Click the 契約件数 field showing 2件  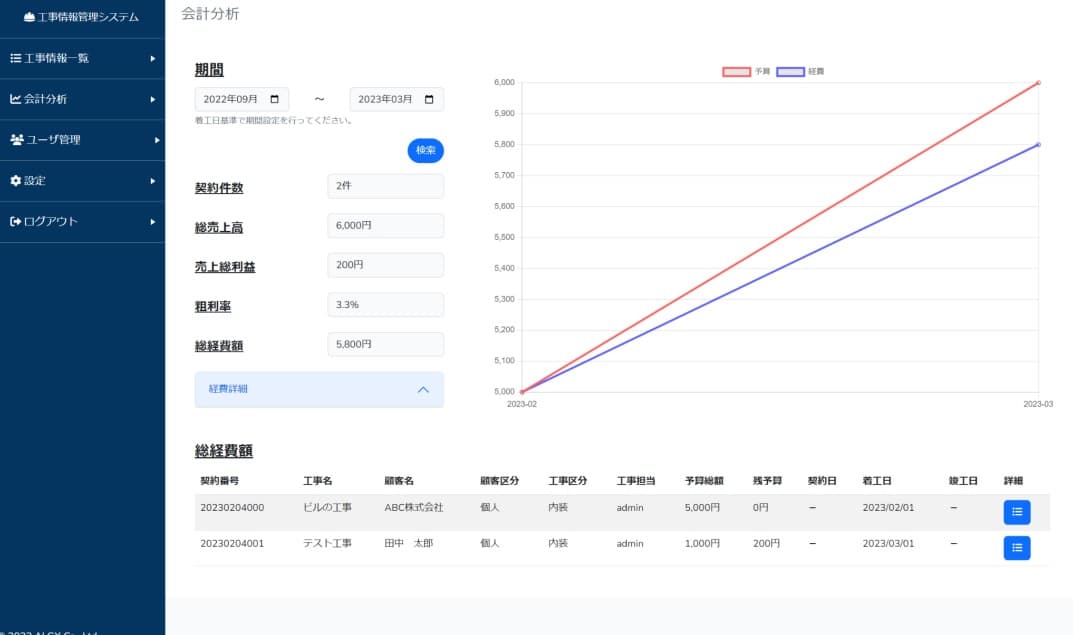[x=385, y=186]
